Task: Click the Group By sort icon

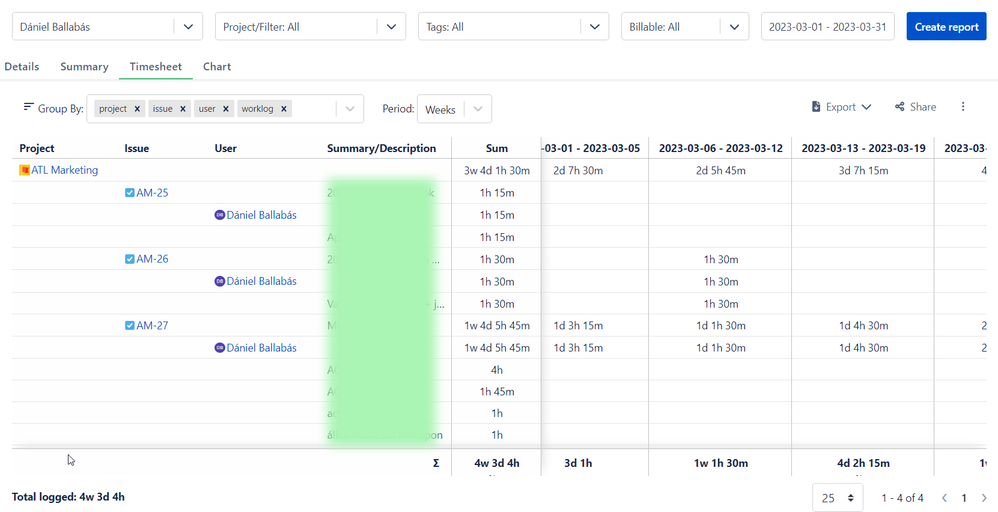Action: pos(28,107)
